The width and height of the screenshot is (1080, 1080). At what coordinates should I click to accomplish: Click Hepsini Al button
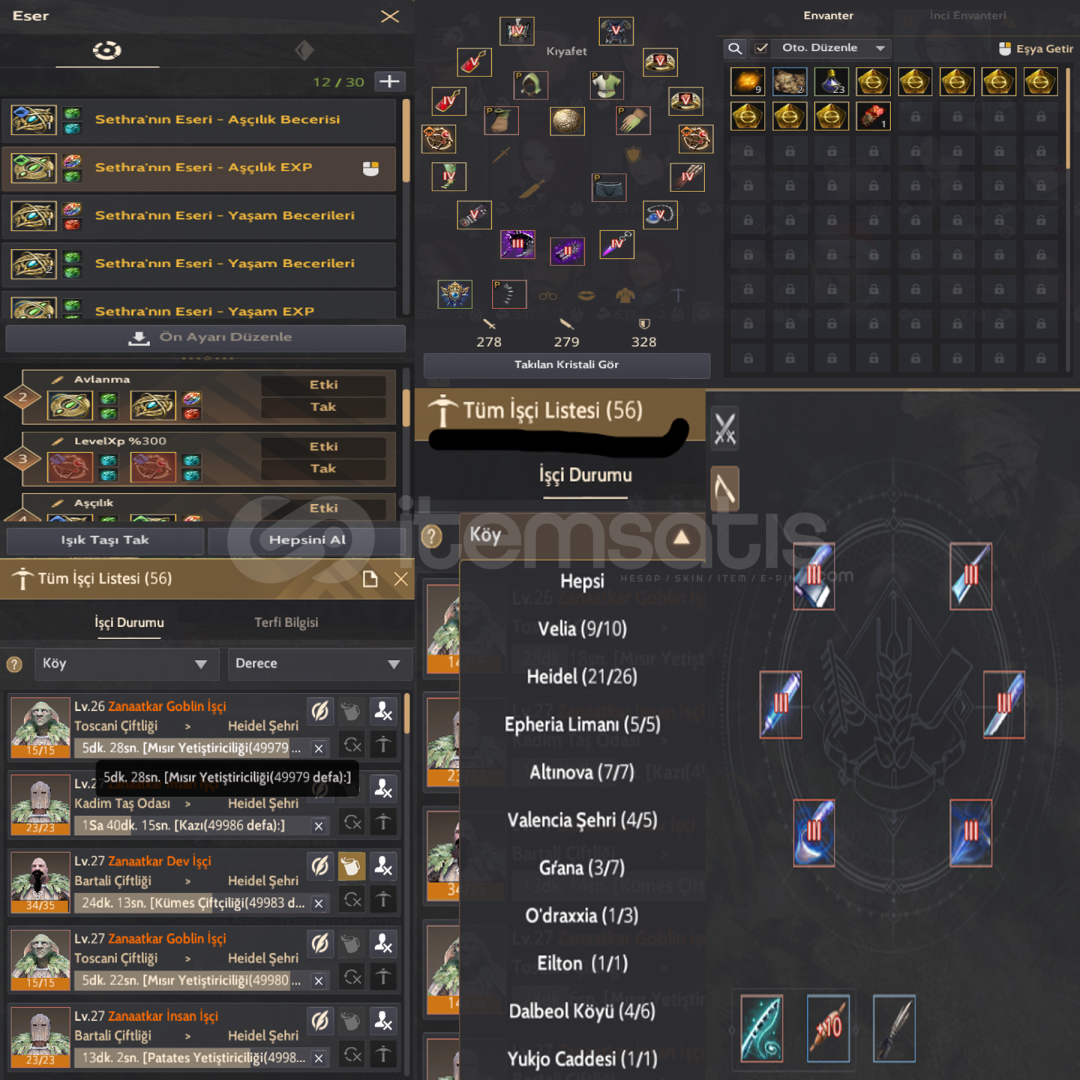tap(307, 540)
